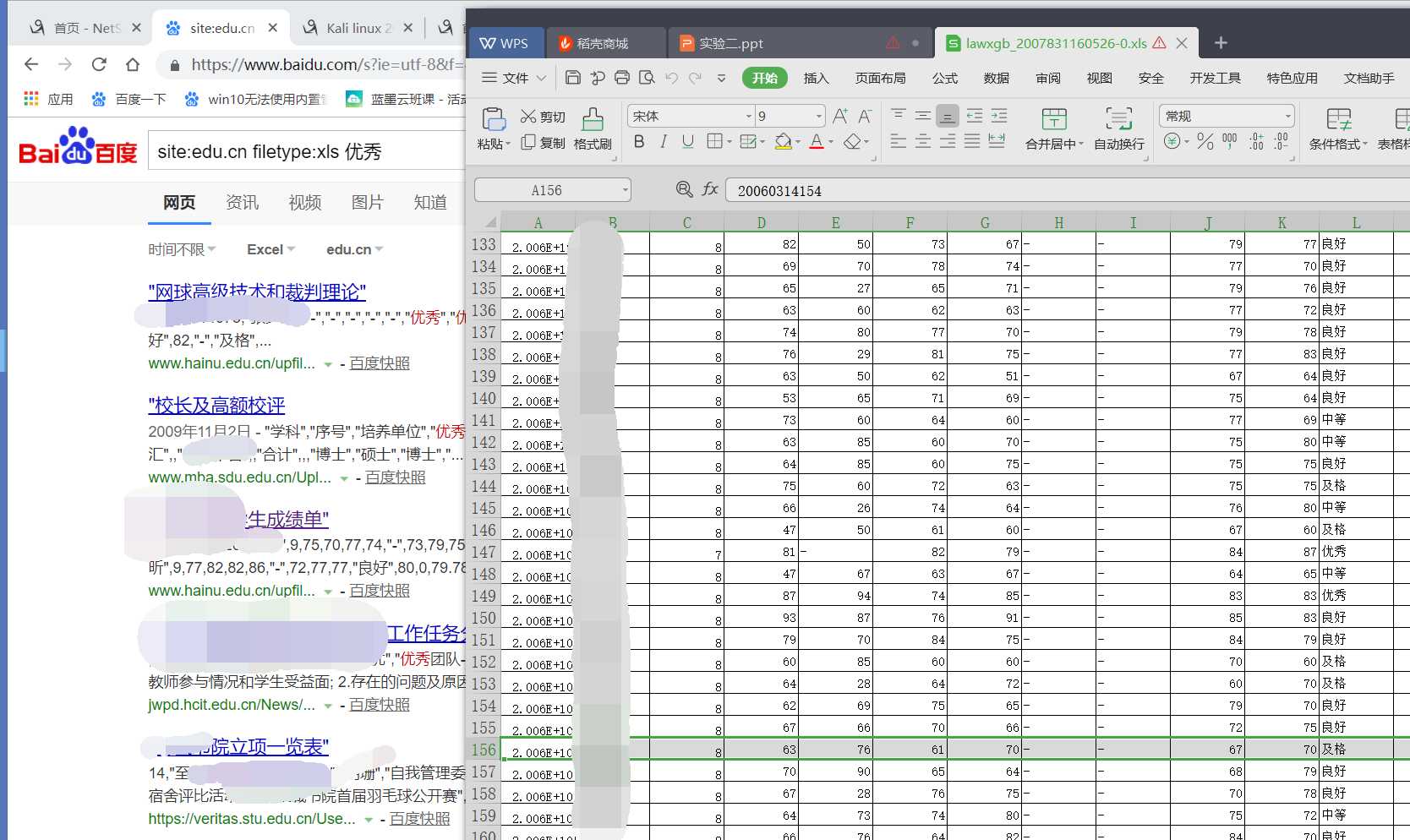Open the font size dropdown showing 9

click(818, 116)
